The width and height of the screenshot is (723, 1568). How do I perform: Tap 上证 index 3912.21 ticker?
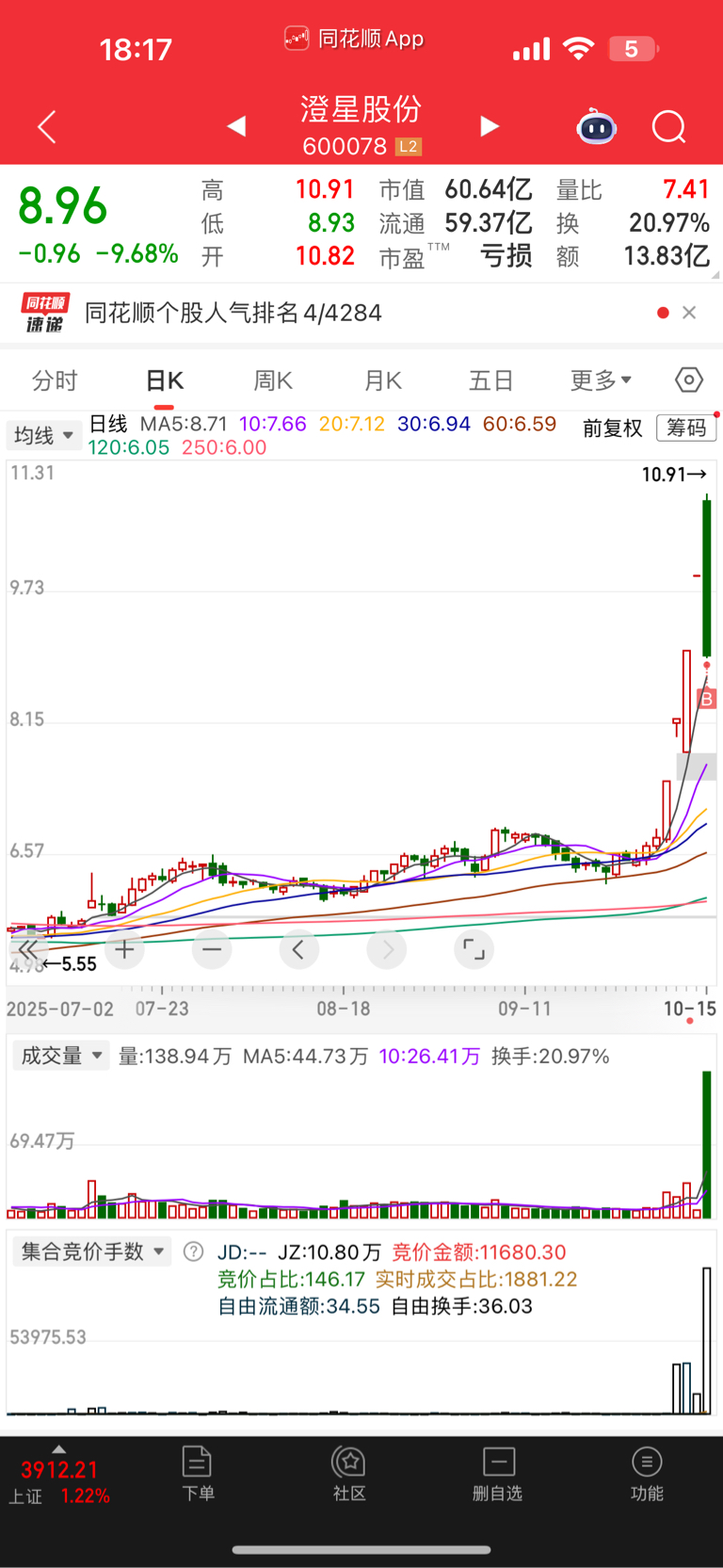59,1469
